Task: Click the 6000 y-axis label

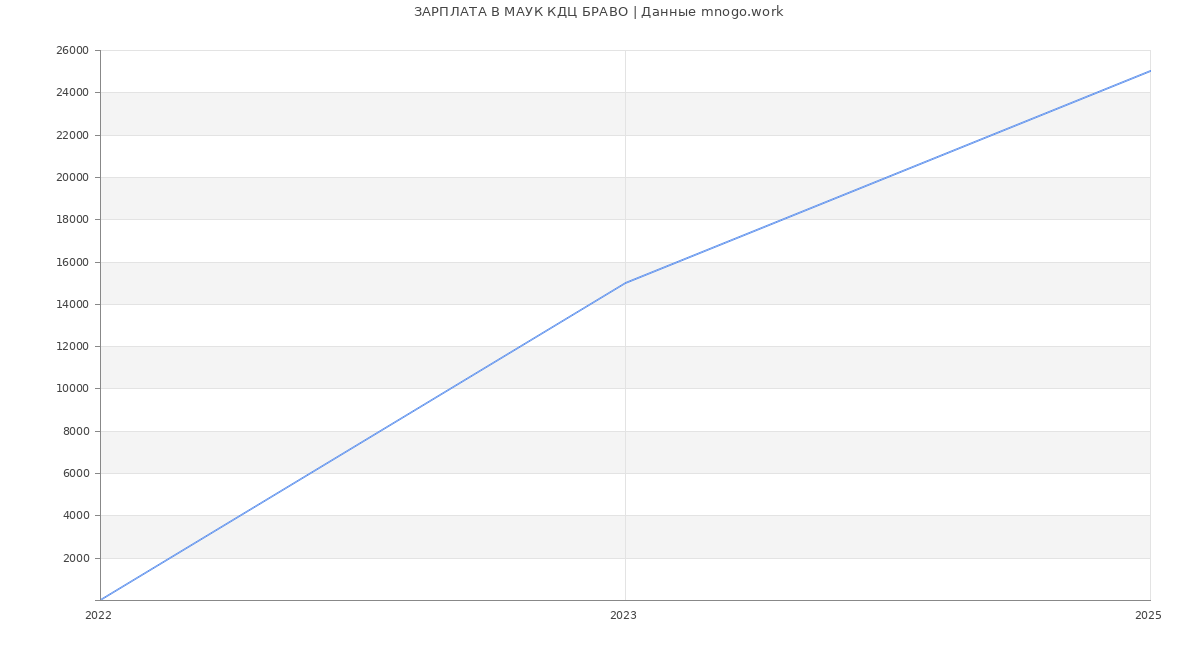Action: 75,474
